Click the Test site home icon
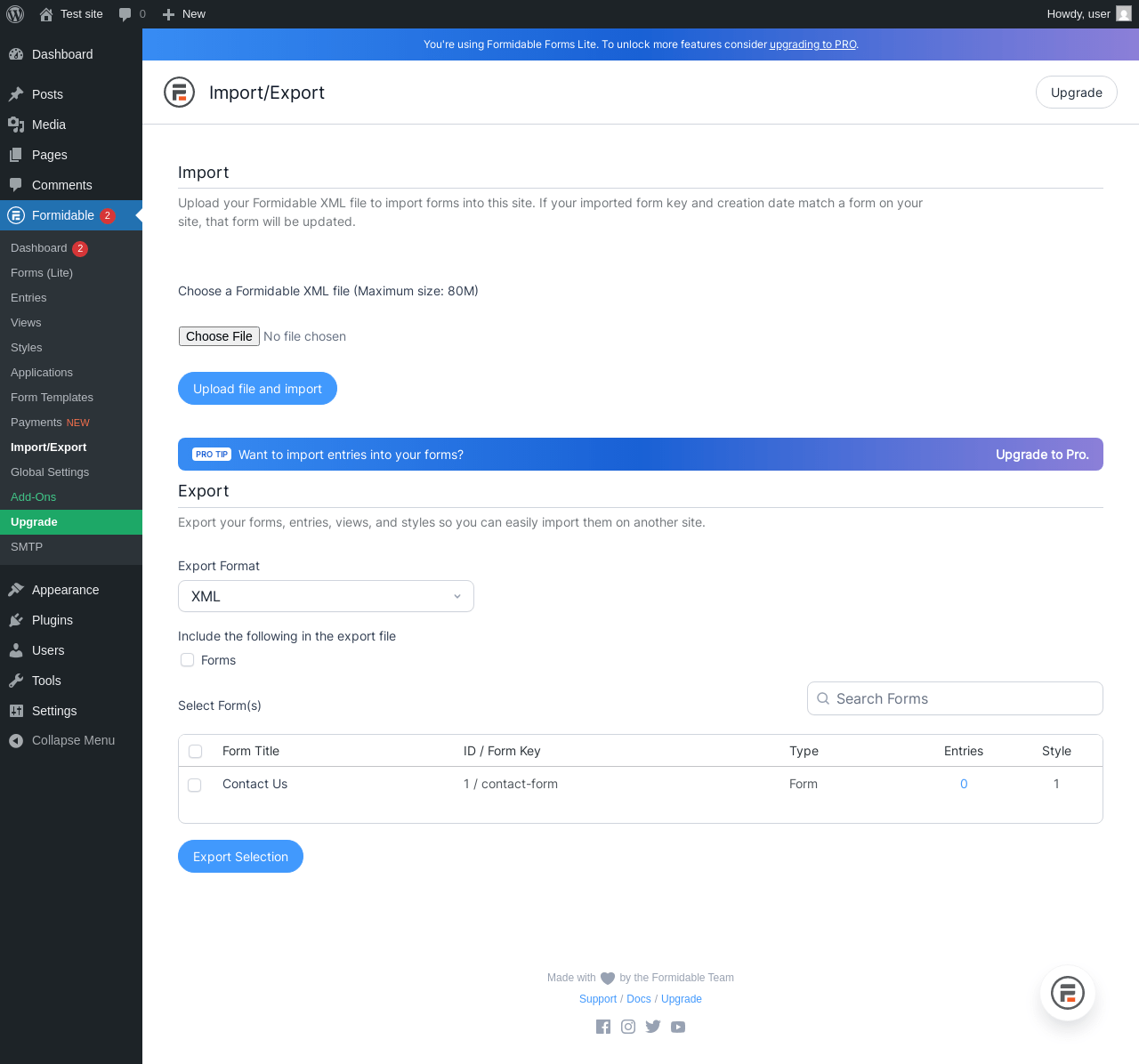Image resolution: width=1139 pixels, height=1064 pixels. click(x=46, y=14)
